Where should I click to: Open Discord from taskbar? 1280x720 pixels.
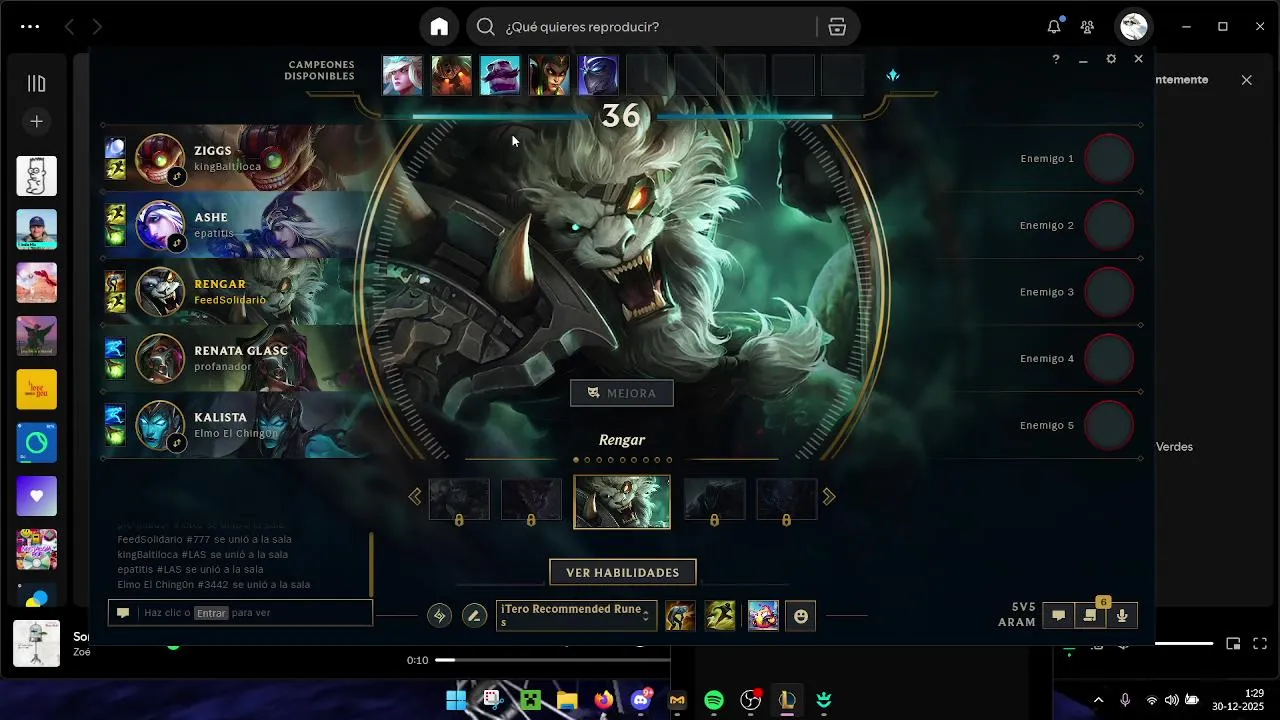click(x=640, y=700)
